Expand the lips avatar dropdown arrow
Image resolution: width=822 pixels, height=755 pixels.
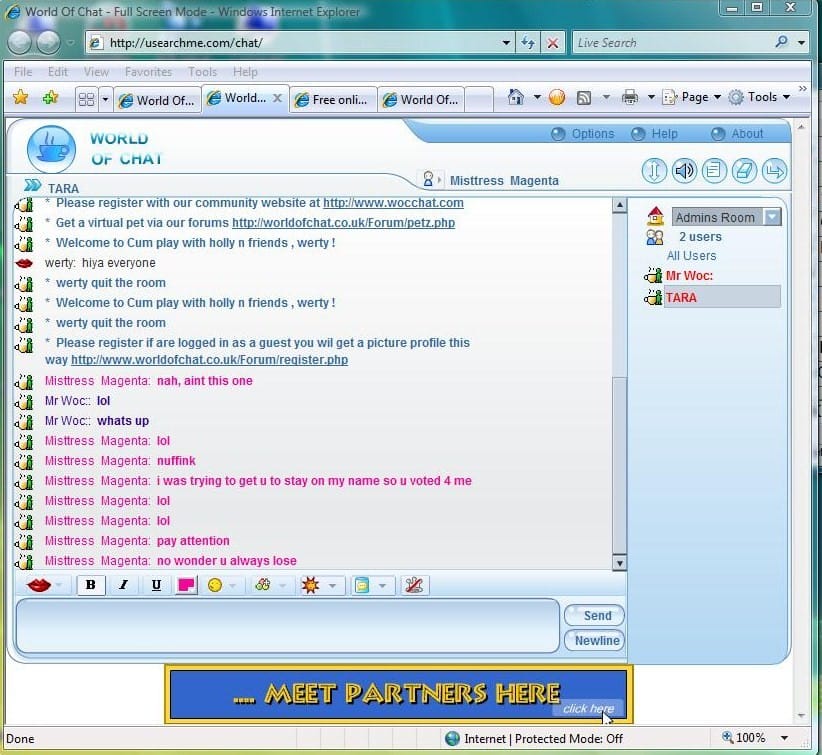point(59,585)
